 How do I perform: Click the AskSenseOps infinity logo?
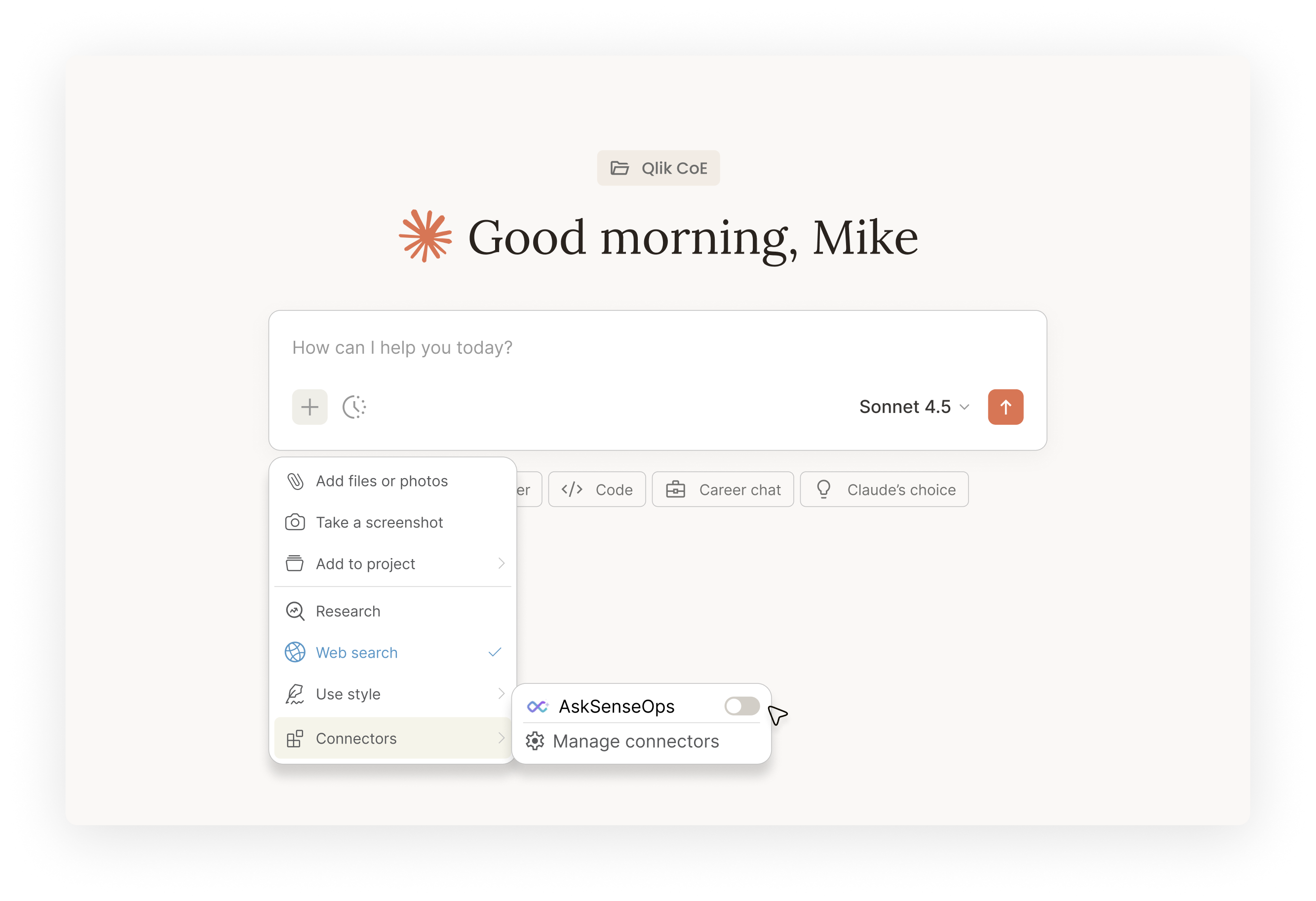pyautogui.click(x=538, y=706)
